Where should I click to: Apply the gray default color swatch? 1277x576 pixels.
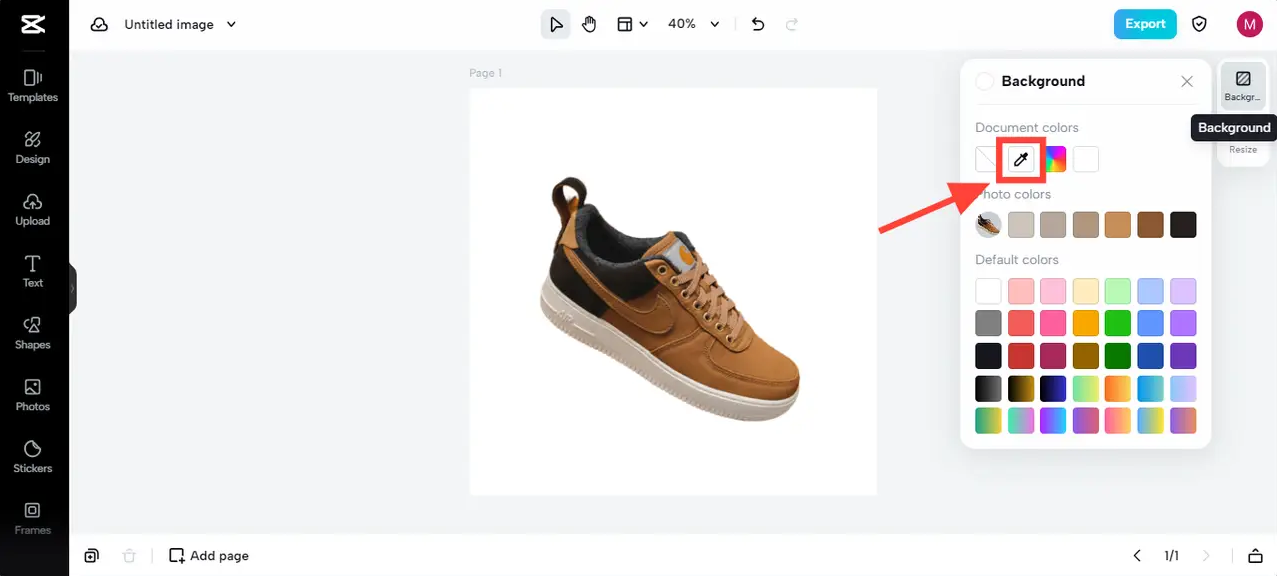(x=988, y=323)
